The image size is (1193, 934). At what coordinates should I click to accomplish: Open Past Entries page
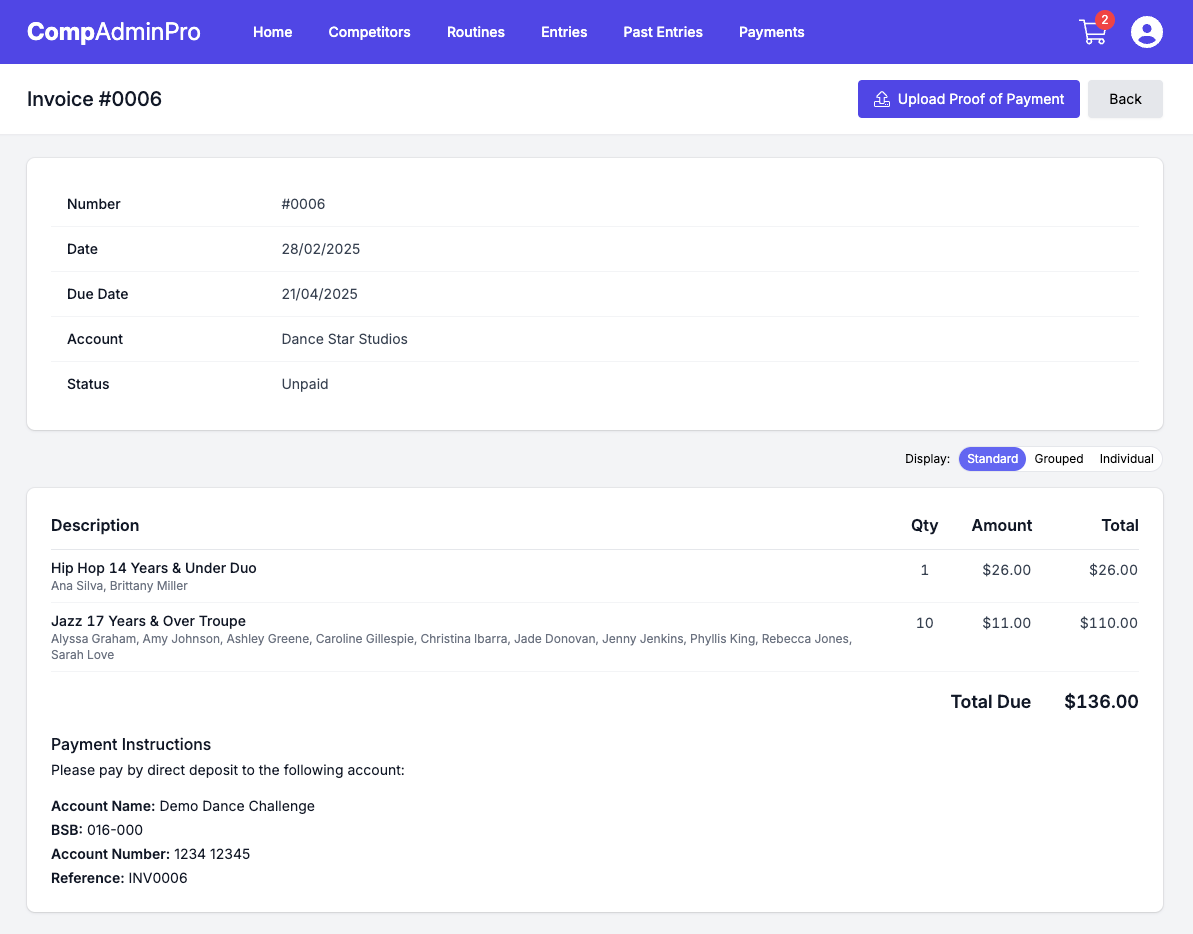coord(663,32)
